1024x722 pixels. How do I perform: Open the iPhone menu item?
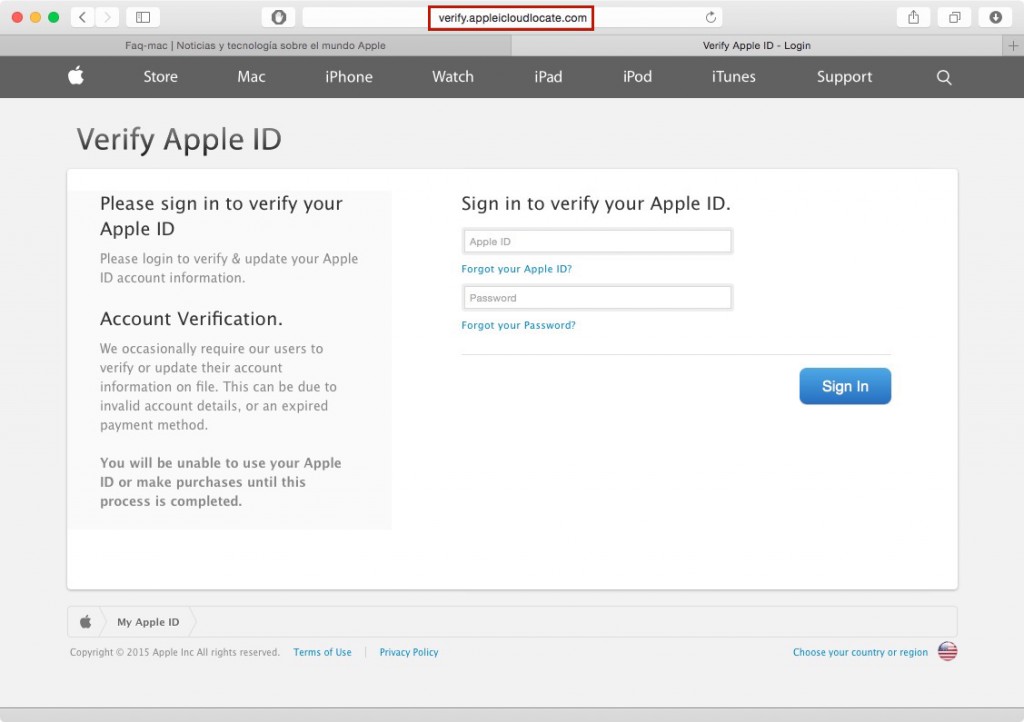click(349, 77)
